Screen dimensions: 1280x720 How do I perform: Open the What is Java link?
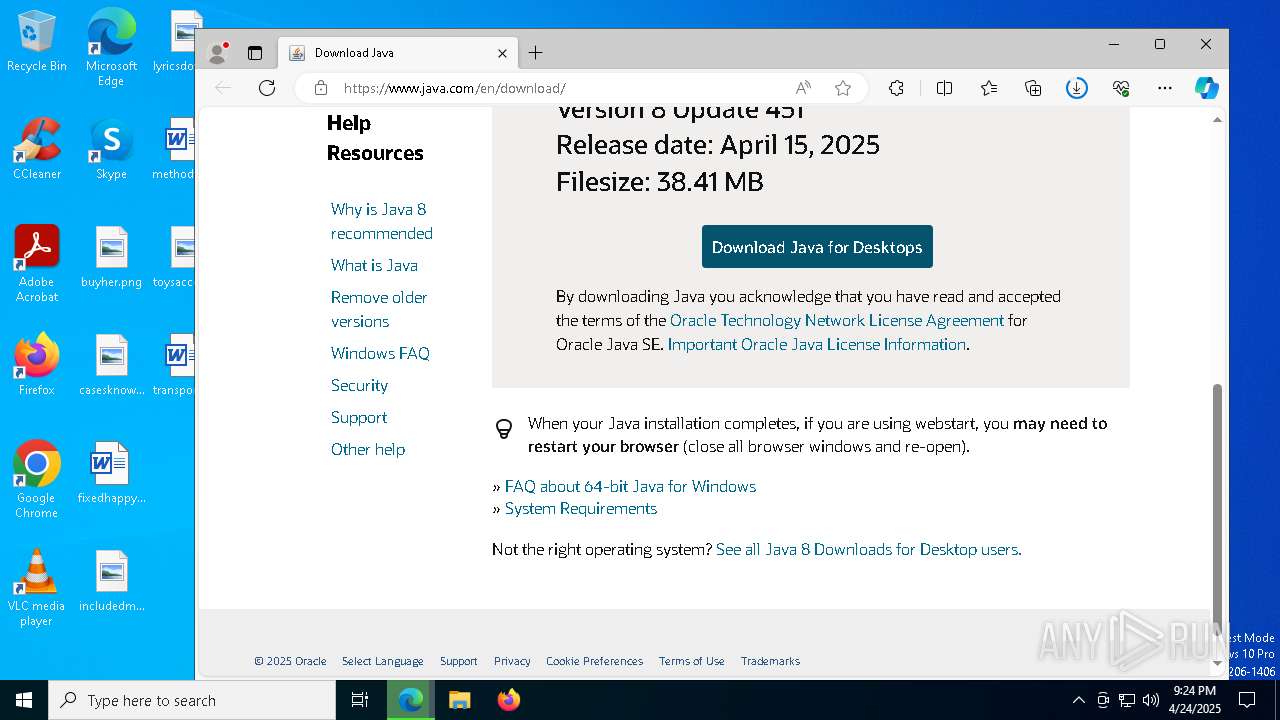374,265
